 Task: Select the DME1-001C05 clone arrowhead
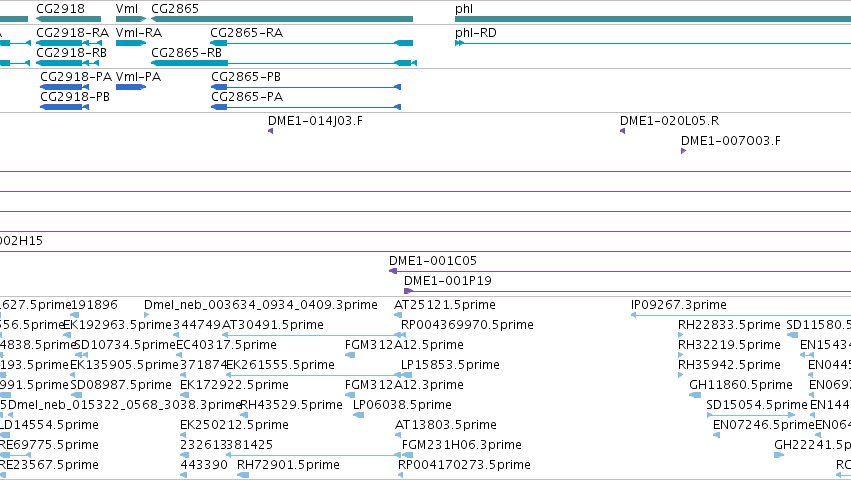coord(393,271)
